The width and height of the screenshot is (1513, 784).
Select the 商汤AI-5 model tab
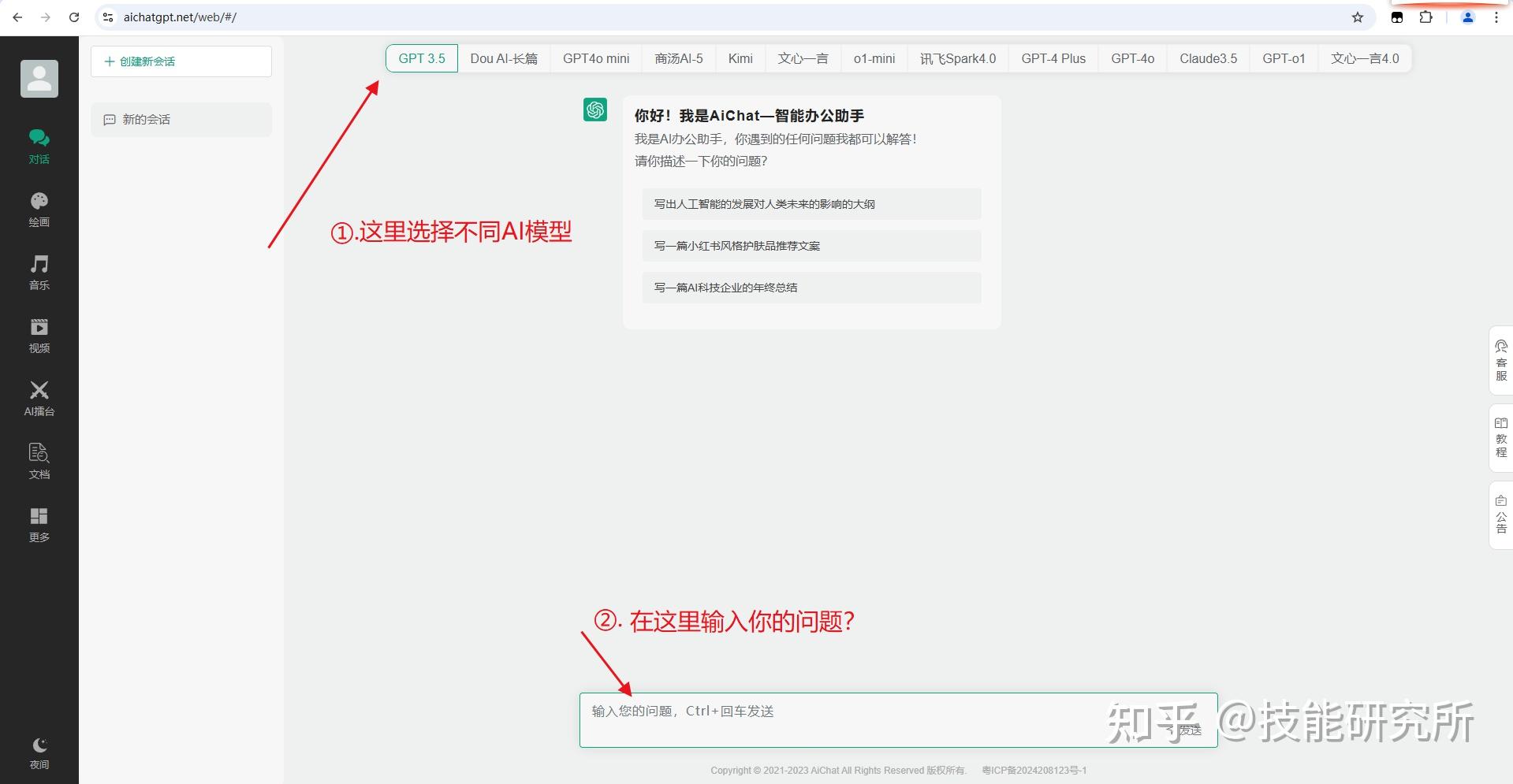coord(679,58)
